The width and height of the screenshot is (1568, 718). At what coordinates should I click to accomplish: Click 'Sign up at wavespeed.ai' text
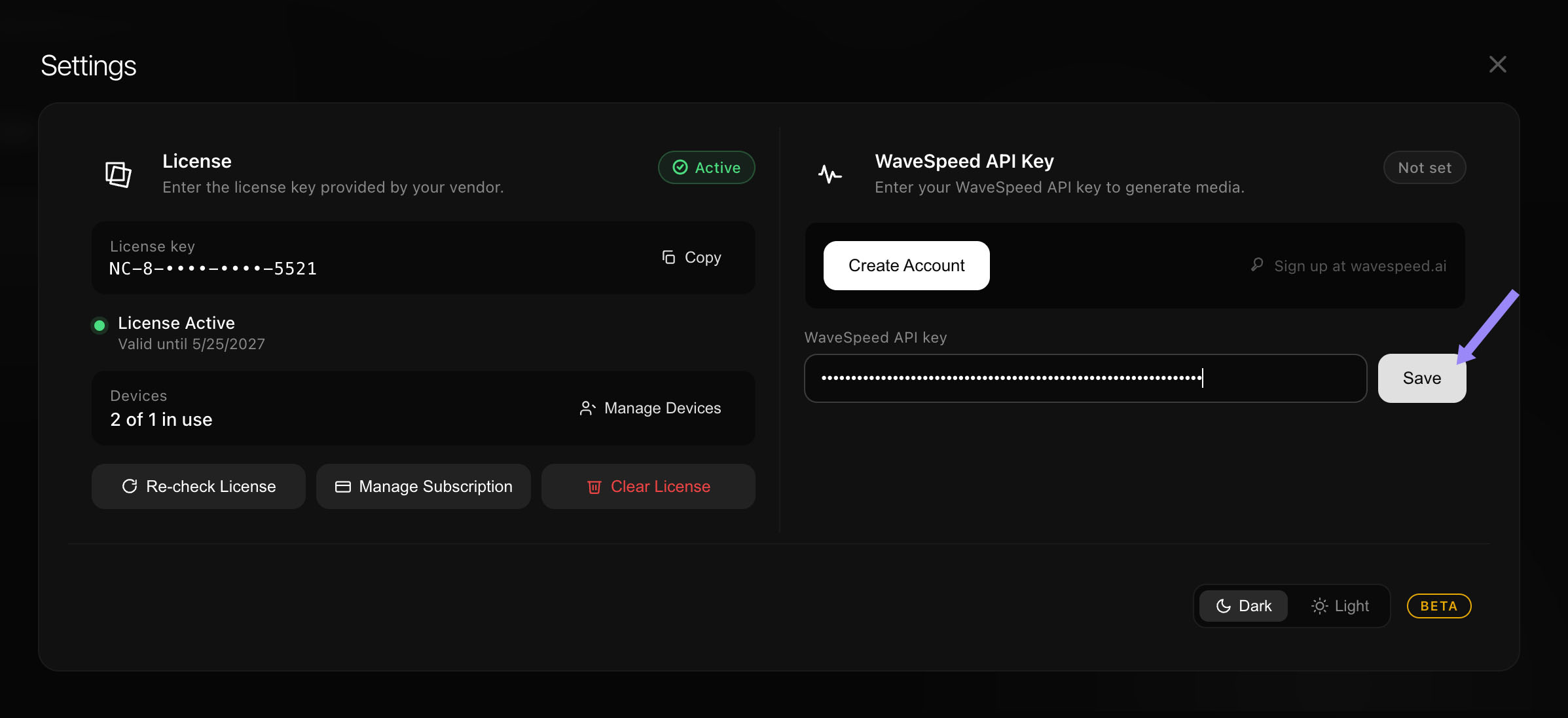pyautogui.click(x=1360, y=266)
